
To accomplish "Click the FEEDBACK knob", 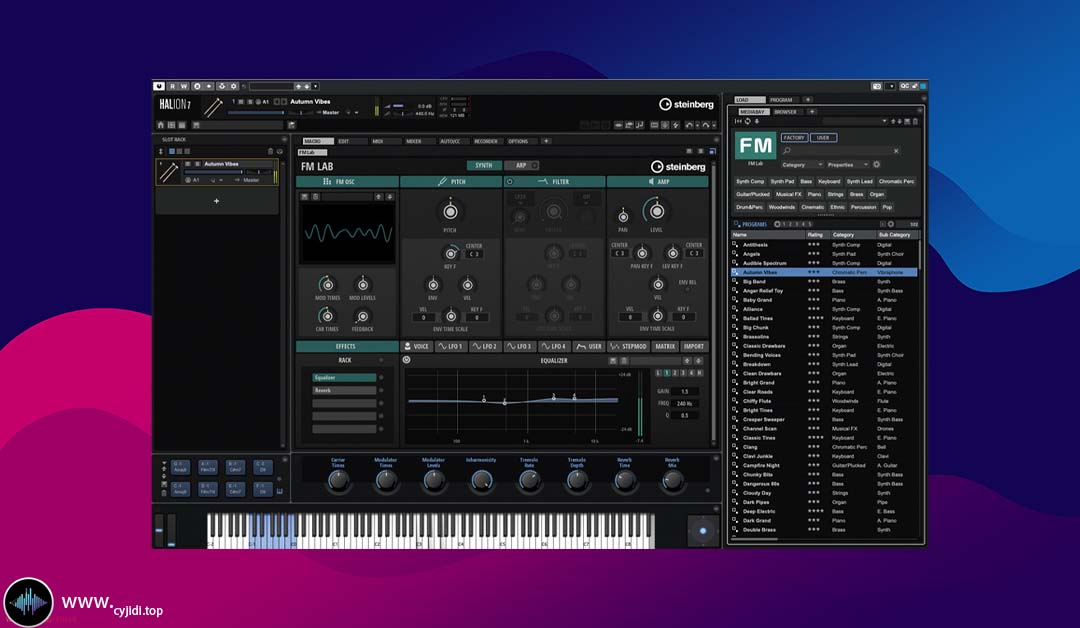I will click(x=362, y=317).
